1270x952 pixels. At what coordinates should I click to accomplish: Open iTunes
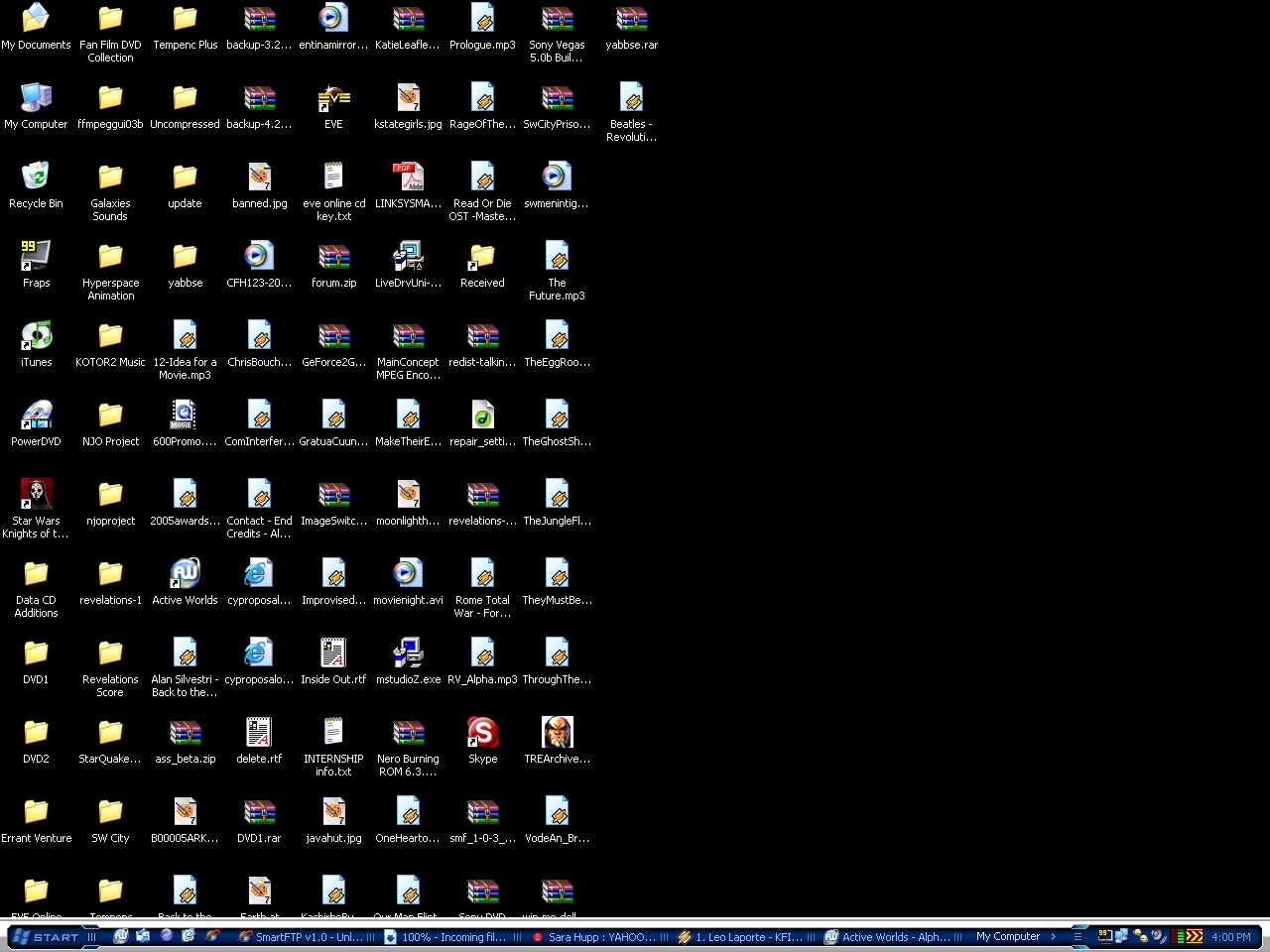[36, 335]
